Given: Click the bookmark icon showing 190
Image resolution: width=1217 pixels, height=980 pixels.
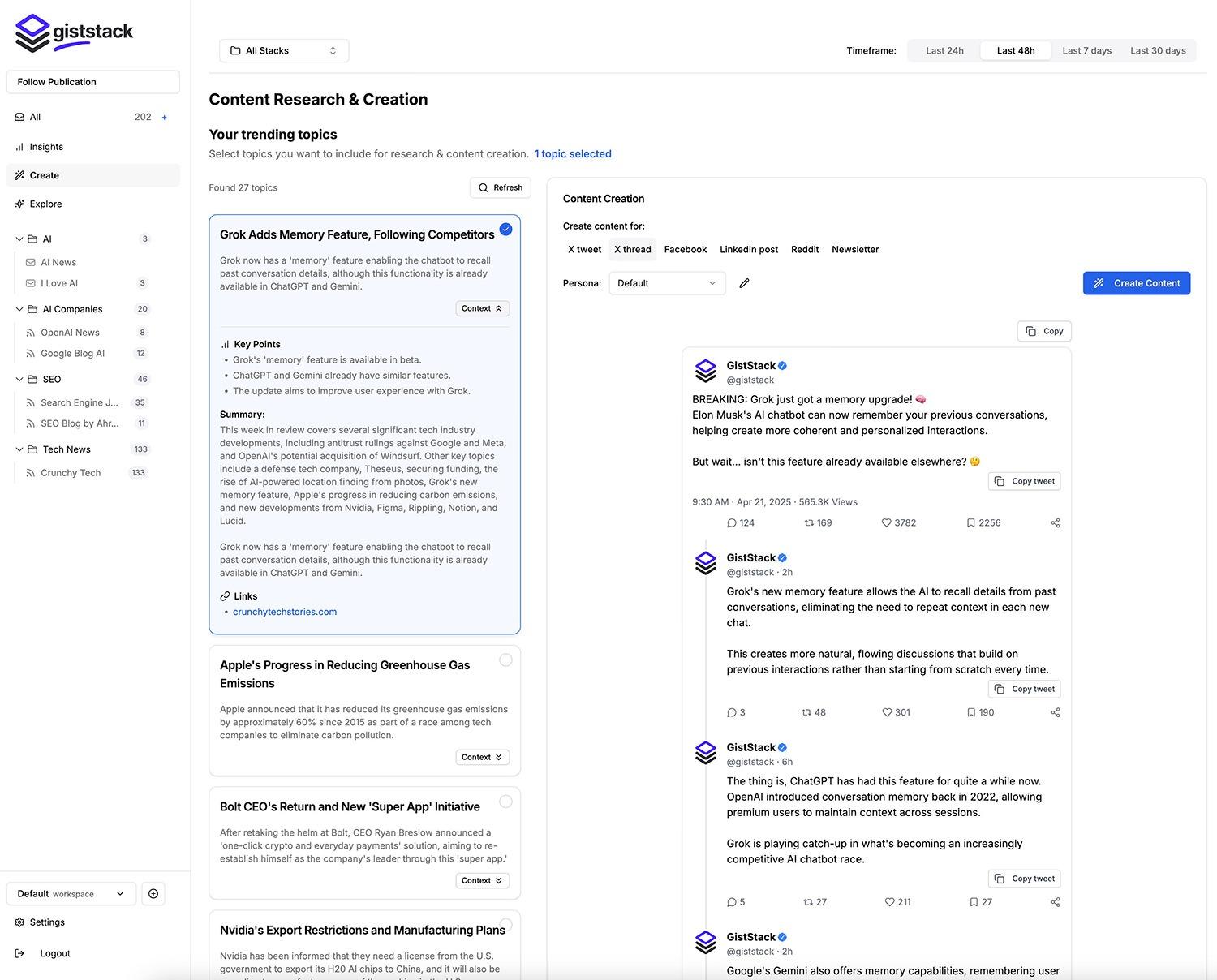Looking at the screenshot, I should (x=970, y=712).
